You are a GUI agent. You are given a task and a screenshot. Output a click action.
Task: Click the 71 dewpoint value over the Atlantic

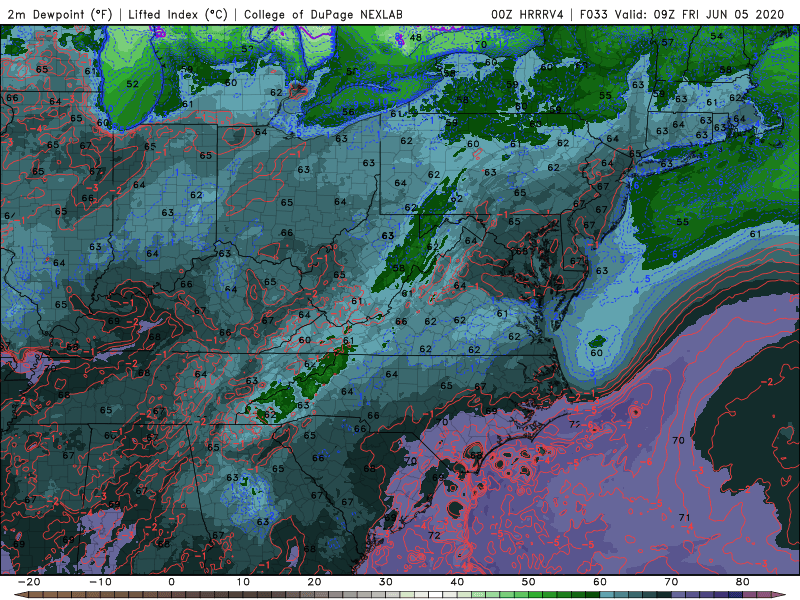click(x=685, y=517)
